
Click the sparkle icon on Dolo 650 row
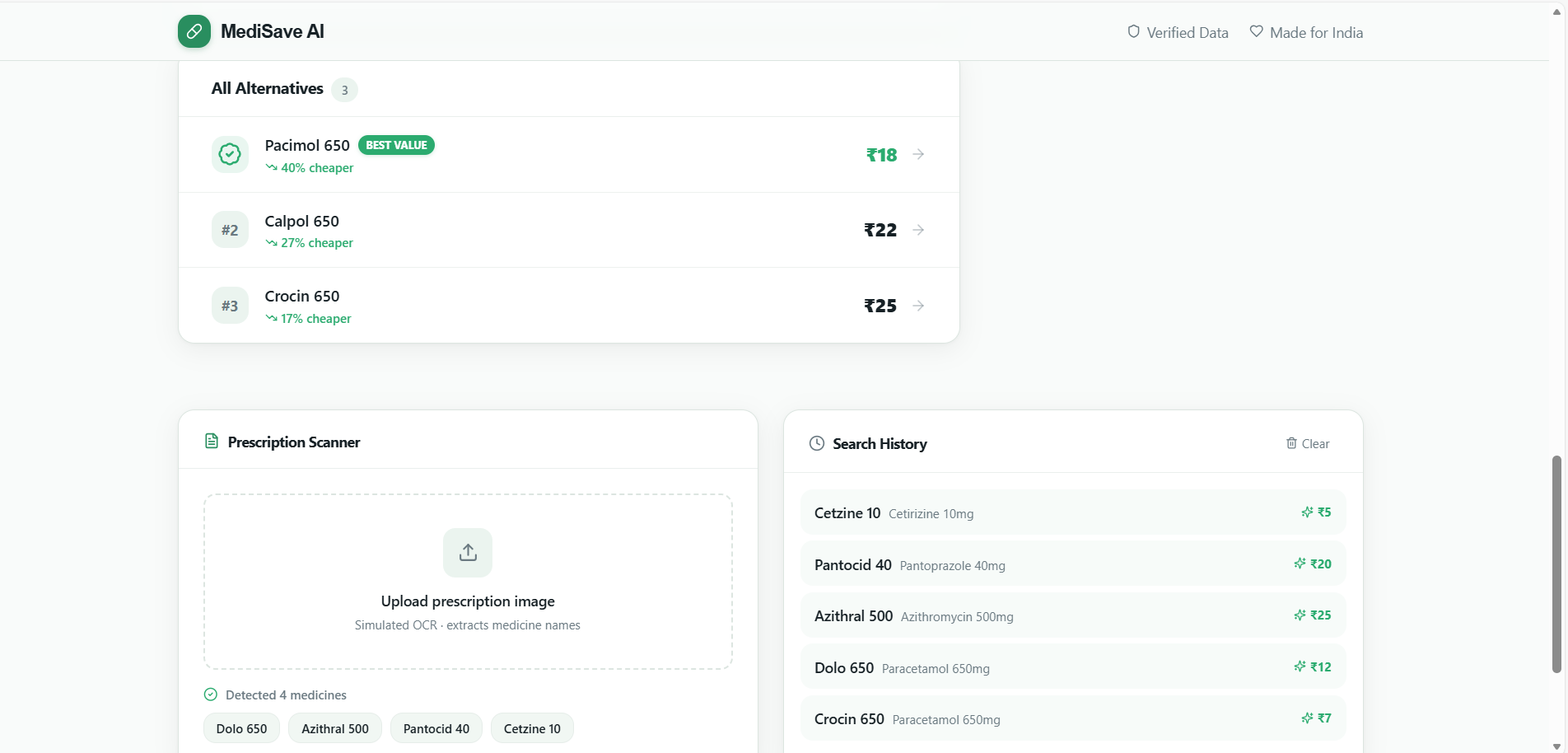[1300, 666]
